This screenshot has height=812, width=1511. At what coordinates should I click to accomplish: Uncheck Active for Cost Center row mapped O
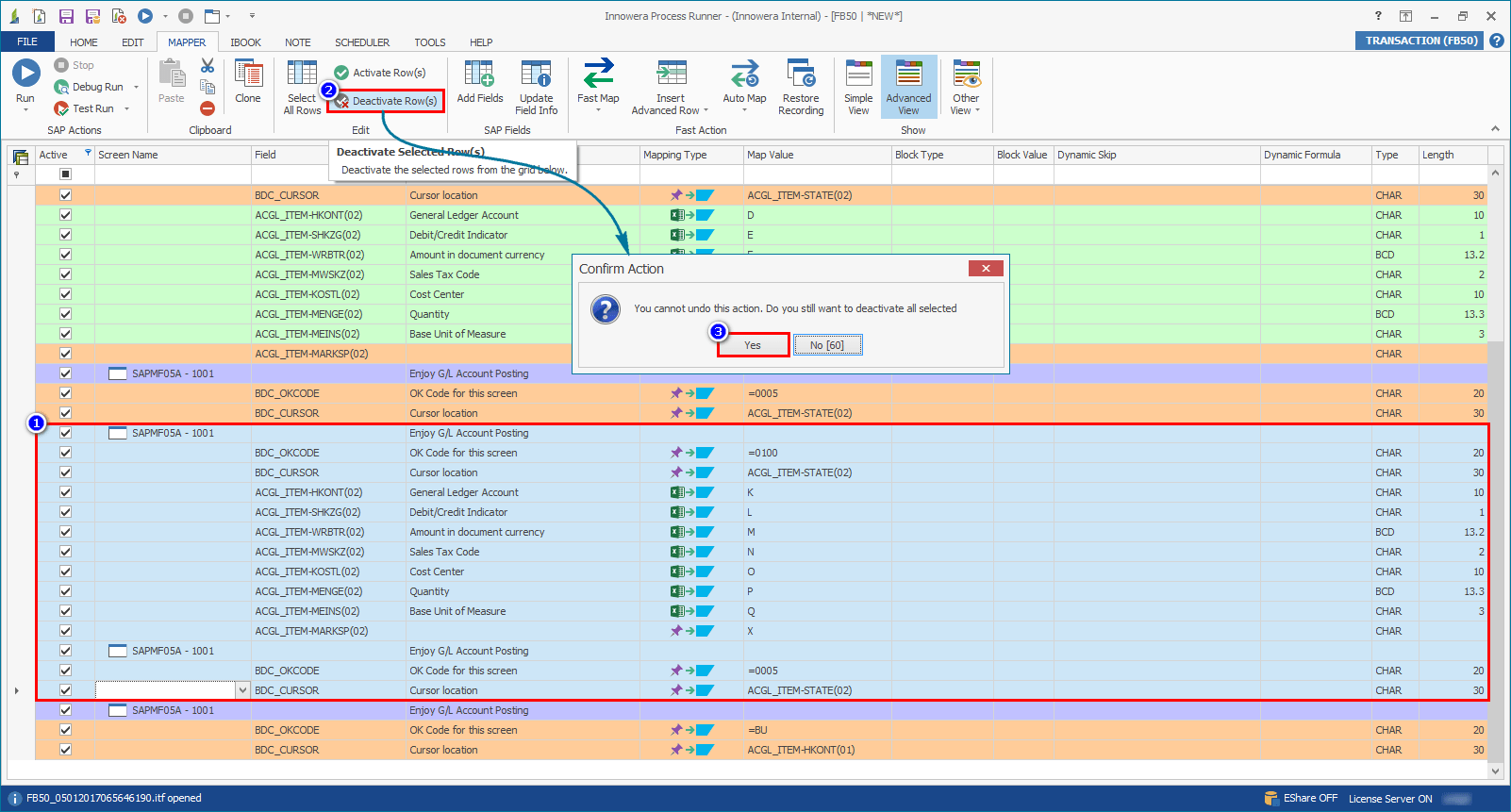65,572
